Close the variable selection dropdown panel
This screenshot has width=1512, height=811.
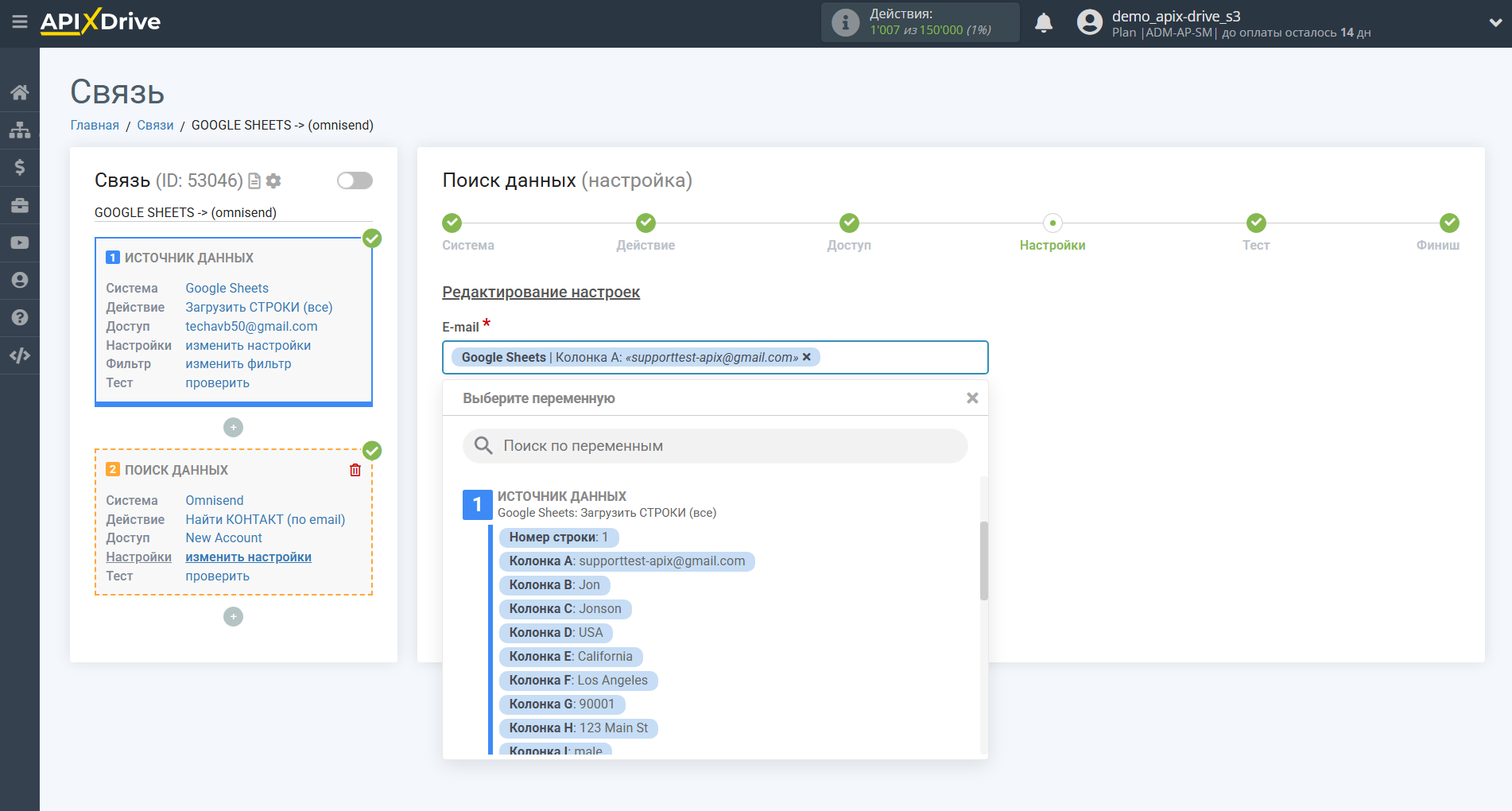(971, 398)
